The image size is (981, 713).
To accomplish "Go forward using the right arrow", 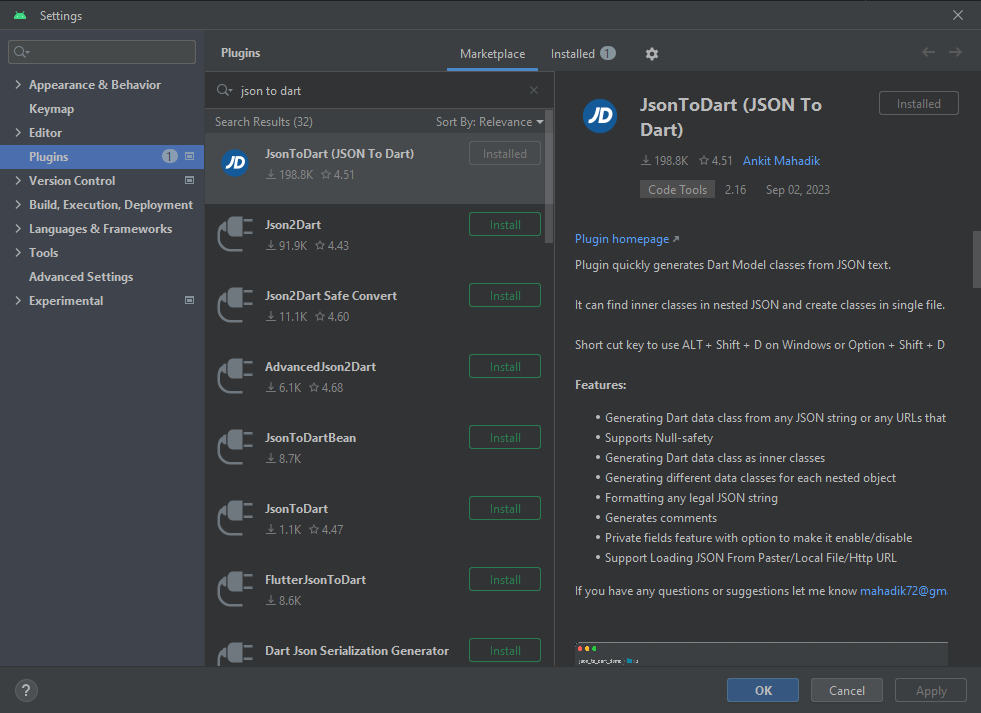I will tap(955, 53).
